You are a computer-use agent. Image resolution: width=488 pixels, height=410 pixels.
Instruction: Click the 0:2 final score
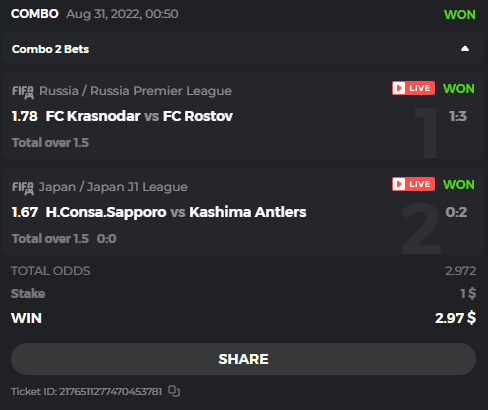click(456, 212)
